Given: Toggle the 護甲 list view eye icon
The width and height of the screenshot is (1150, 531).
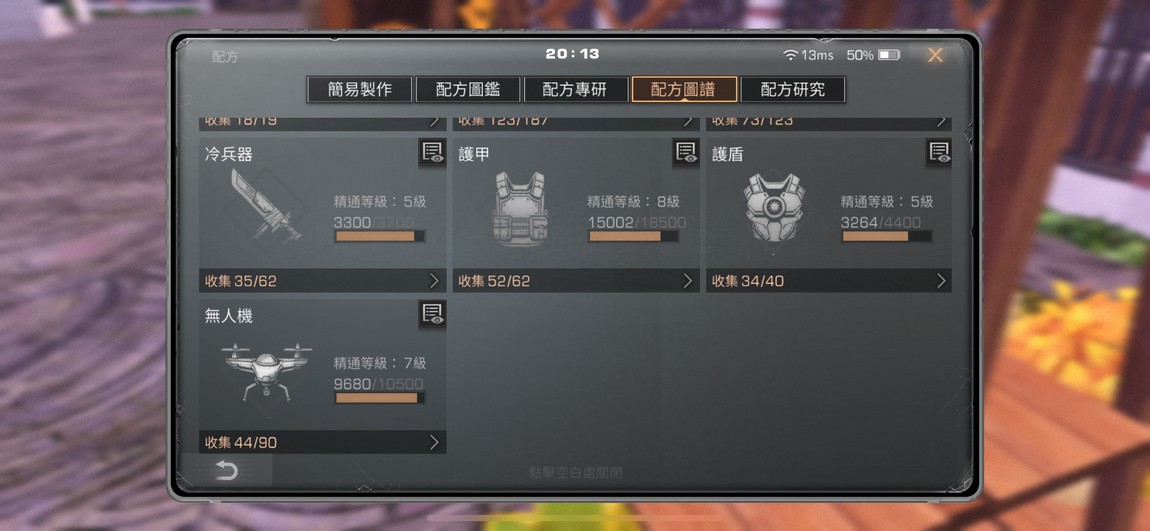Looking at the screenshot, I should 686,153.
